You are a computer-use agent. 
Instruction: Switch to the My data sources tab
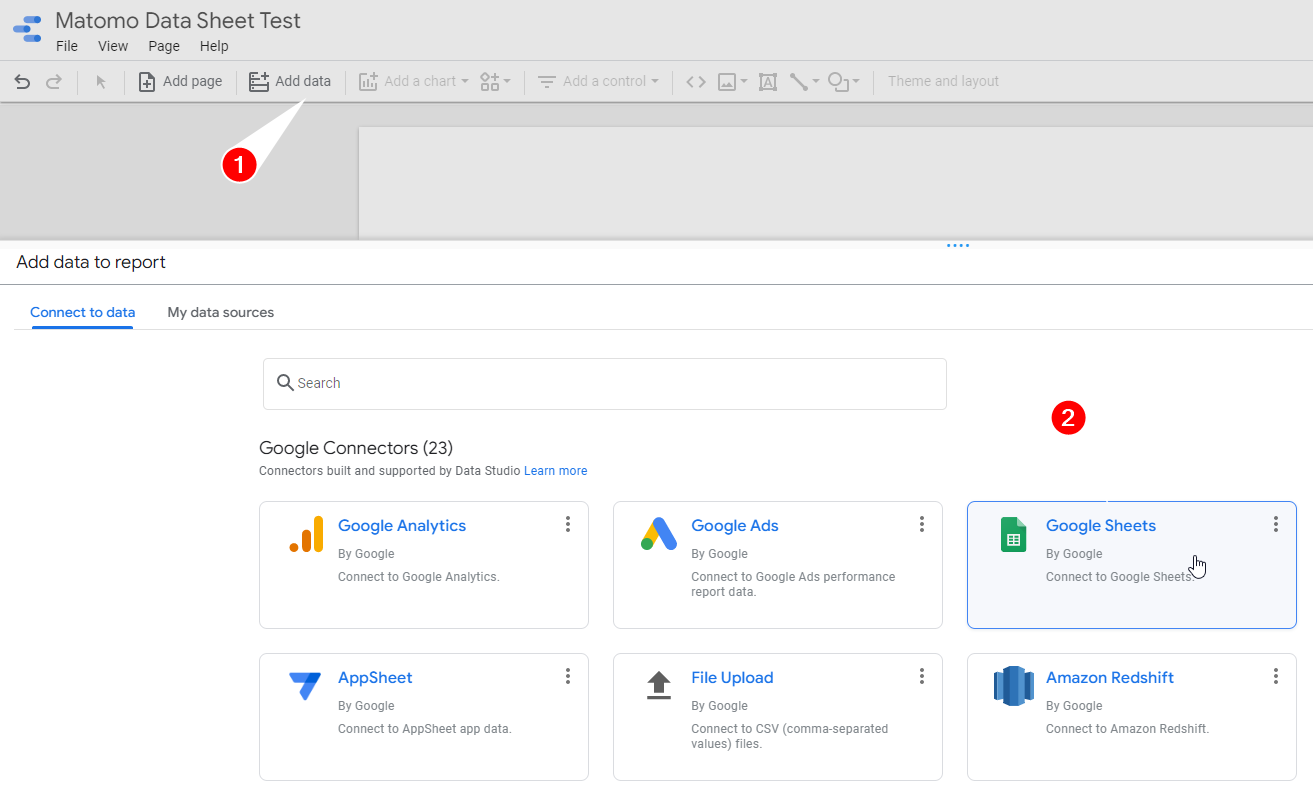pyautogui.click(x=221, y=312)
